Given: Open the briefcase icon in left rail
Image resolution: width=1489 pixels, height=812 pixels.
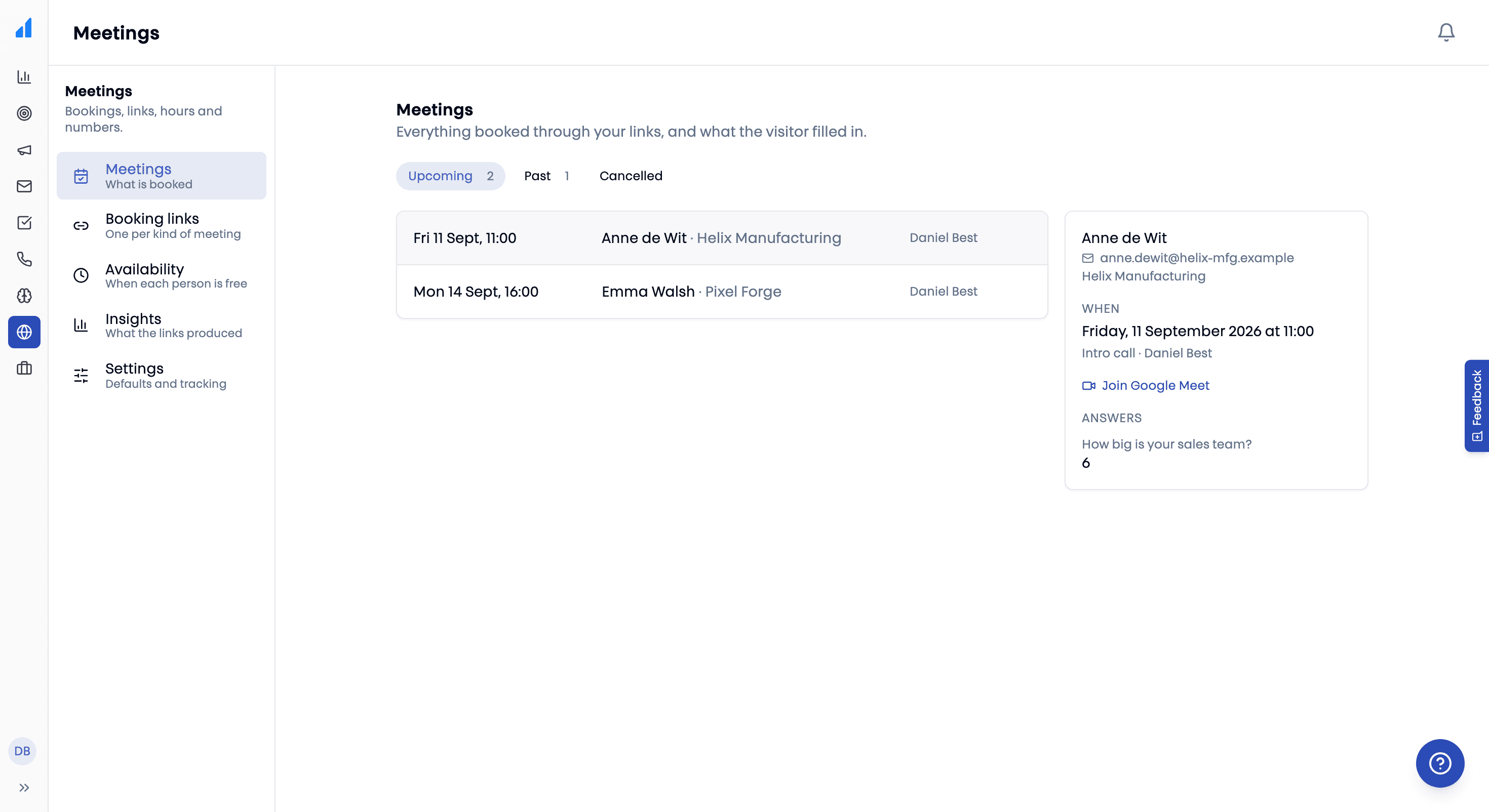Looking at the screenshot, I should (x=24, y=368).
